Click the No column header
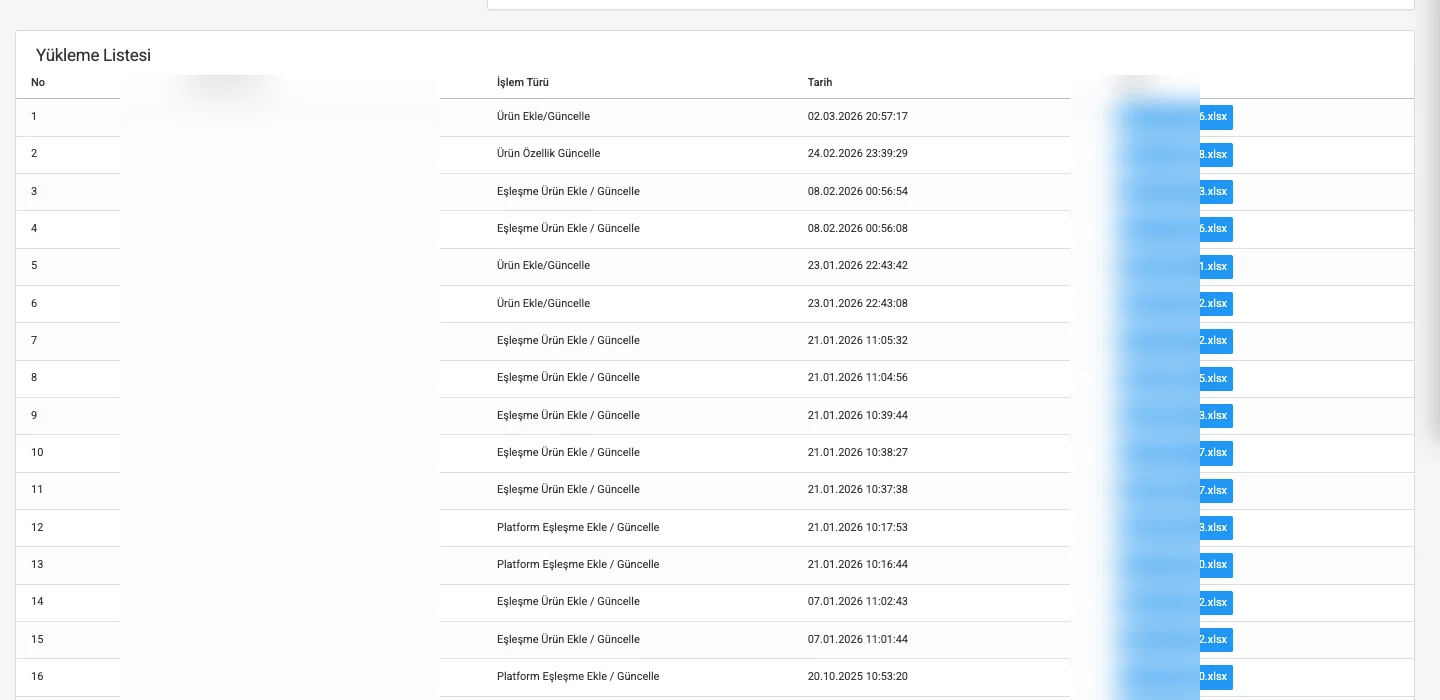 (38, 82)
